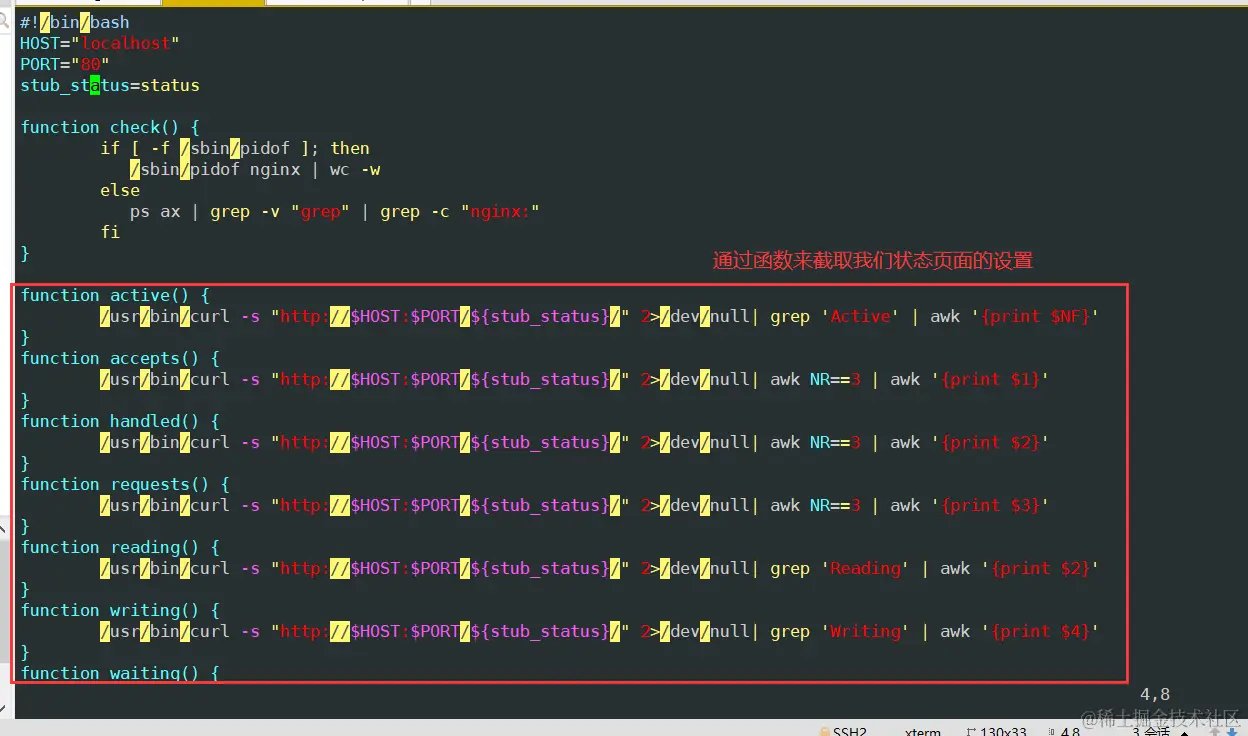Click the 130x33 terminal size in status bar
Image resolution: width=1248 pixels, height=736 pixels.
1004,731
